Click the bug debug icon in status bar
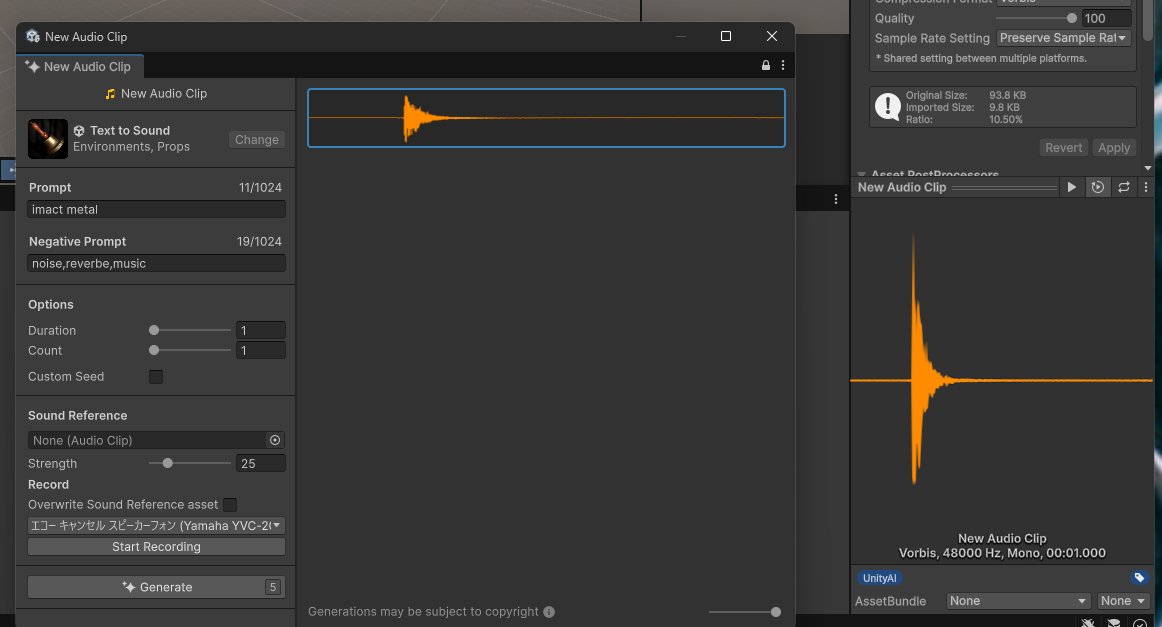 coord(1087,623)
